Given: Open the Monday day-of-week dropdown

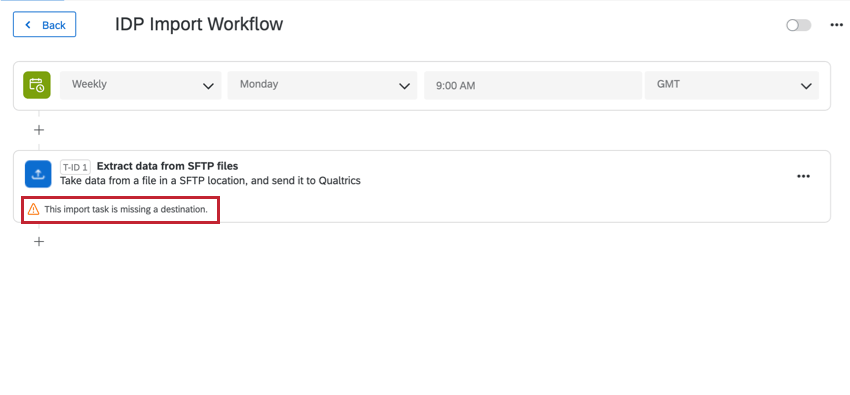Looking at the screenshot, I should point(322,85).
